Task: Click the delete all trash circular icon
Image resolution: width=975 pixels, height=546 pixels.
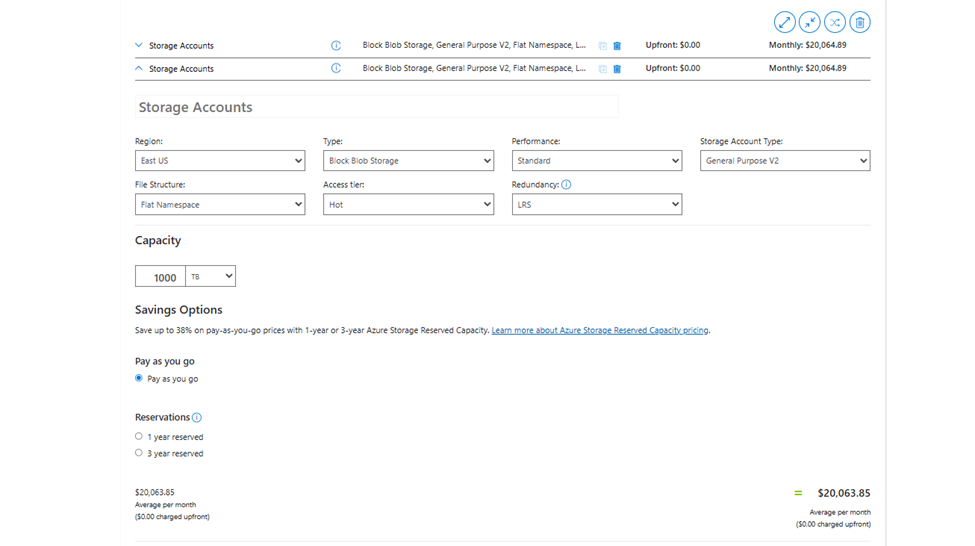Action: [860, 22]
